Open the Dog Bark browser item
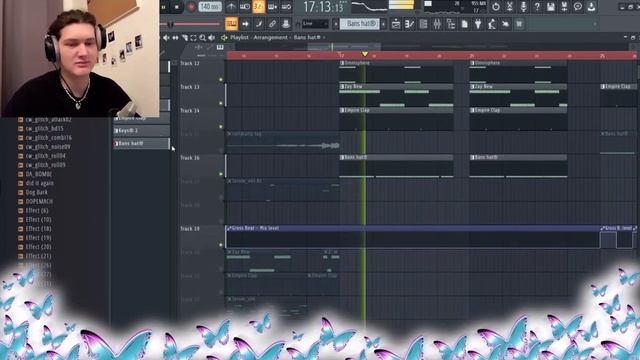 36,192
